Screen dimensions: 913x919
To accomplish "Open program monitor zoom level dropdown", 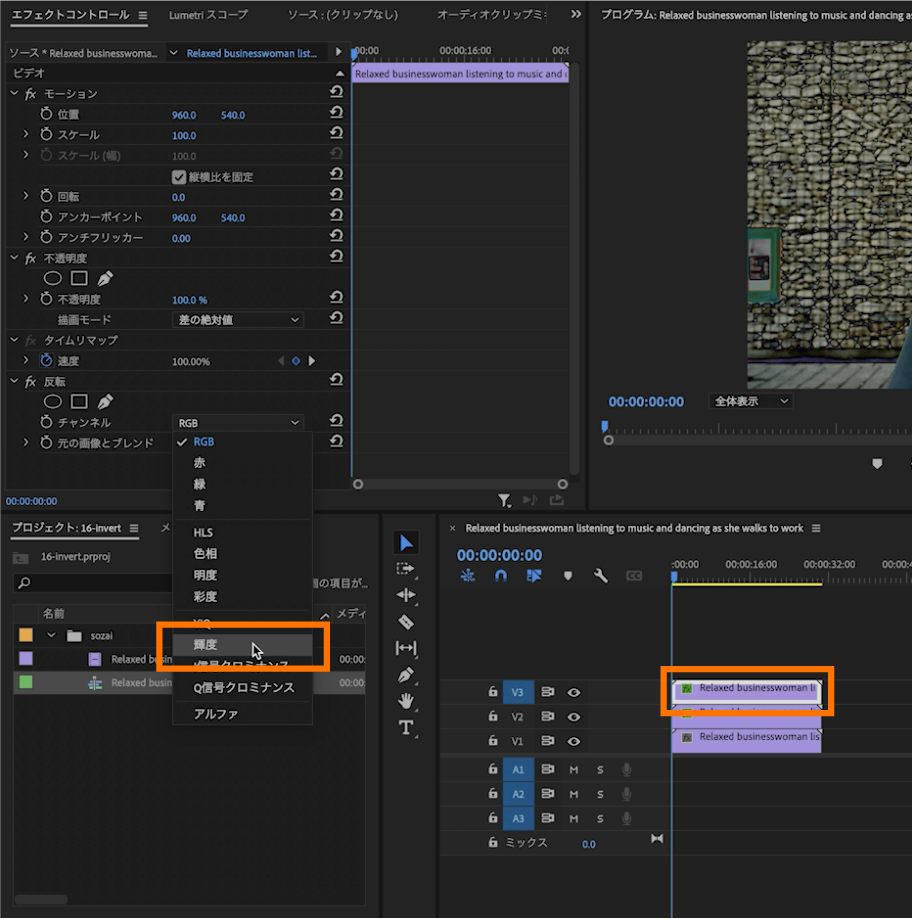I will pos(751,401).
